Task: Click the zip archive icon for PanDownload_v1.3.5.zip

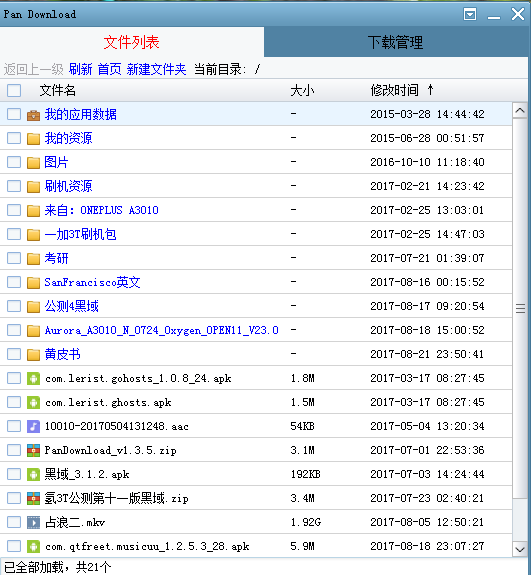Action: tap(33, 450)
